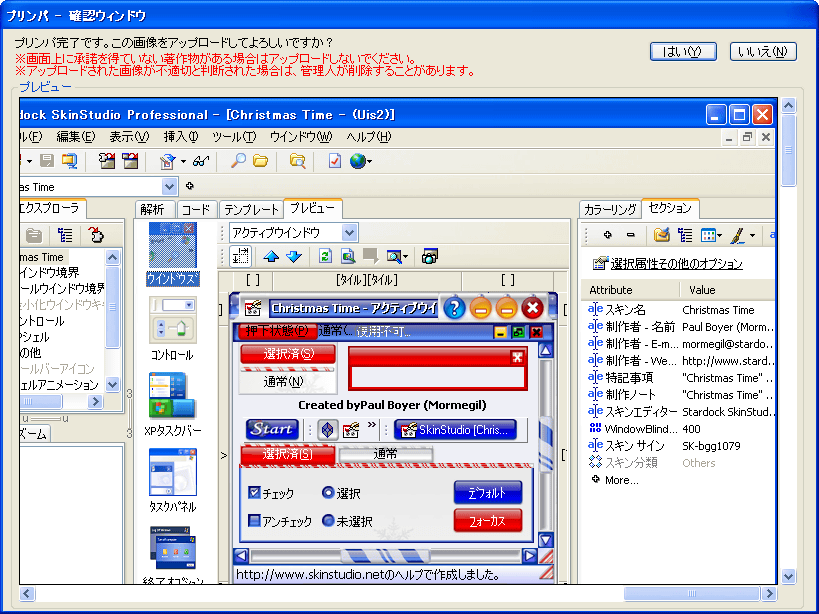819x614 pixels.
Task: Click the open folder toolbar icon
Action: 260,161
